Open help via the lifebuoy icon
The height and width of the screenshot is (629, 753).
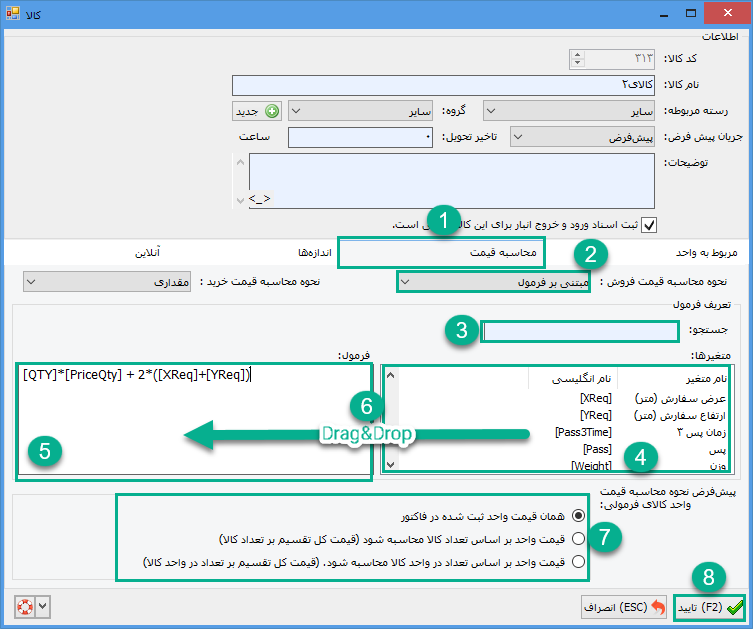[x=25, y=606]
